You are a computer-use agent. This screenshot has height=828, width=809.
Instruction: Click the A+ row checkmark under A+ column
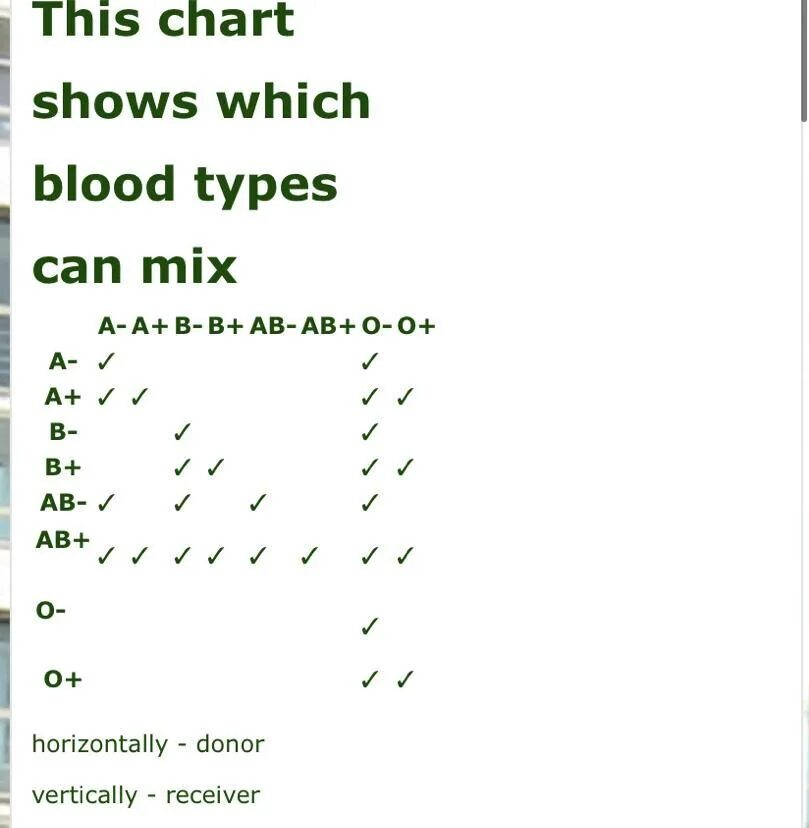[x=140, y=397]
